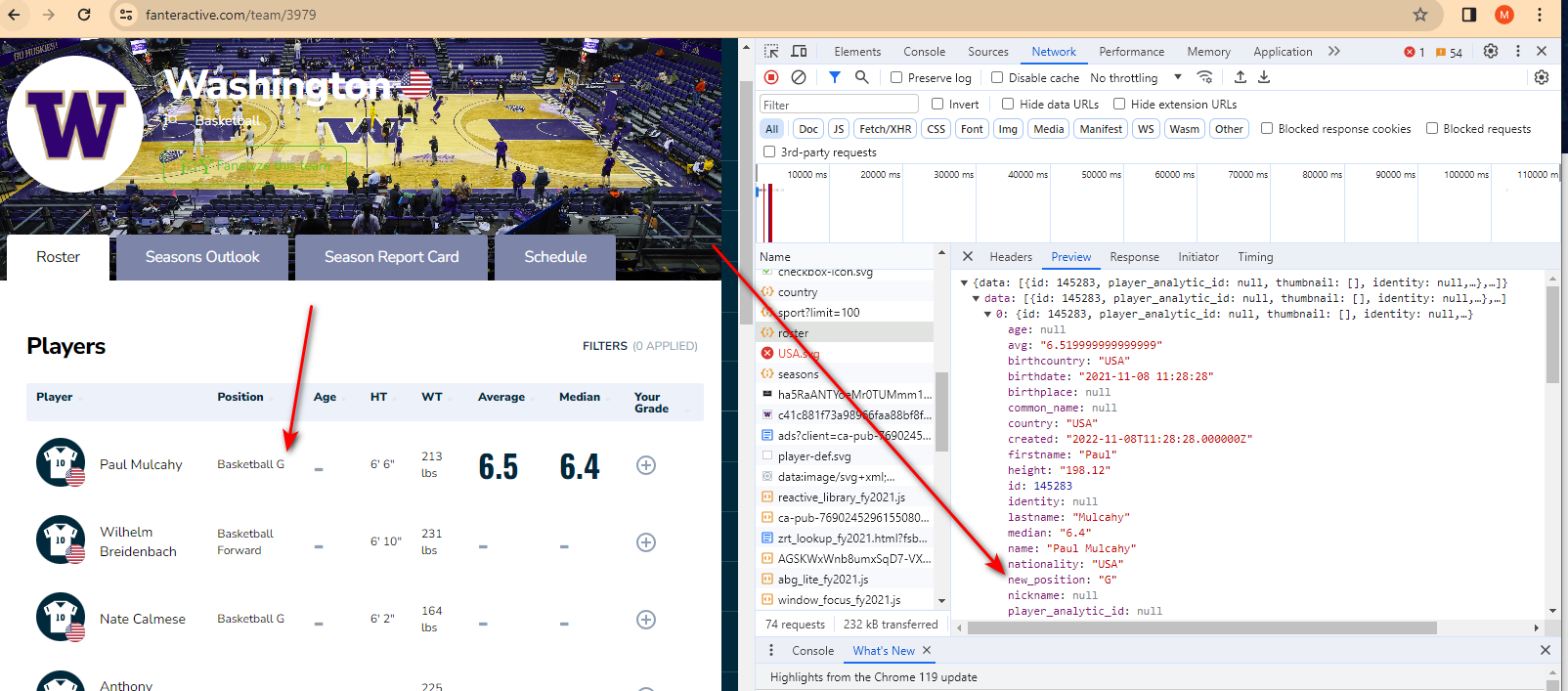Filter requests by Fetch/XHR
Viewport: 1568px width, 691px height.
[886, 129]
